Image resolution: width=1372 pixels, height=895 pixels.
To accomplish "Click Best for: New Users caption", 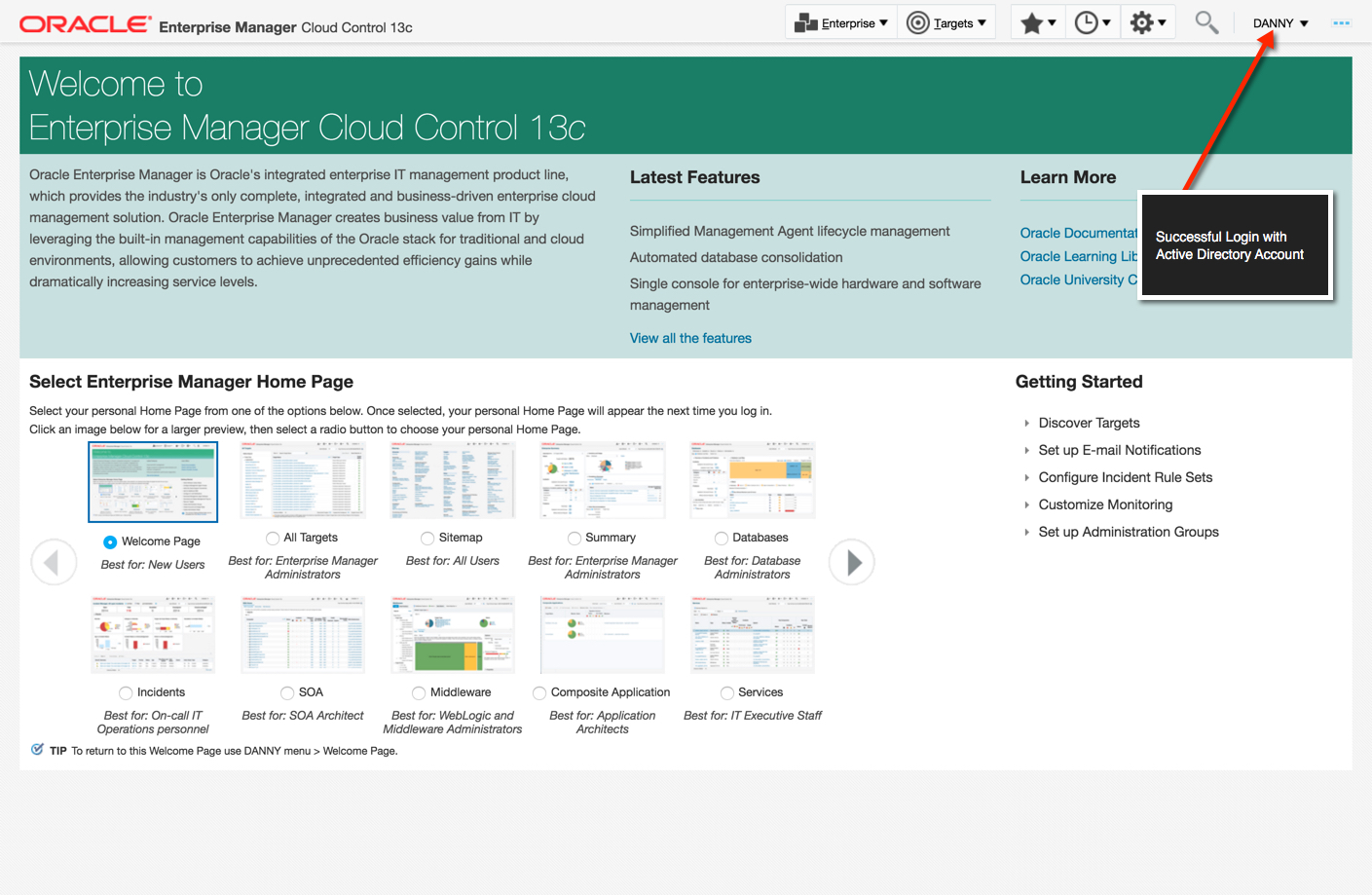I will 153,565.
